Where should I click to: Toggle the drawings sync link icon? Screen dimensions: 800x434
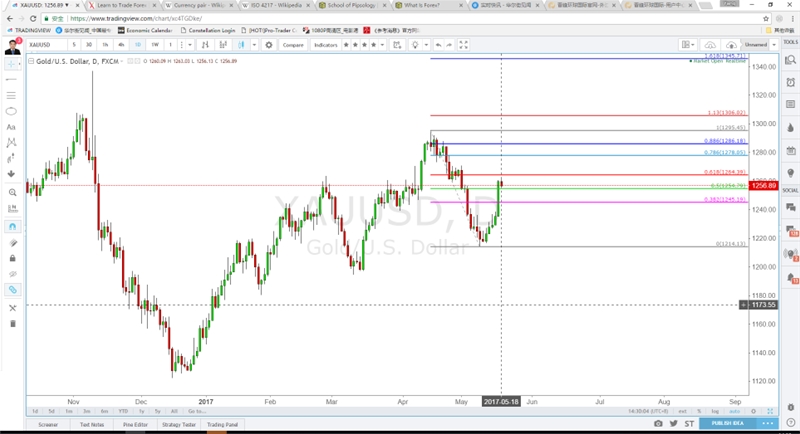point(12,290)
